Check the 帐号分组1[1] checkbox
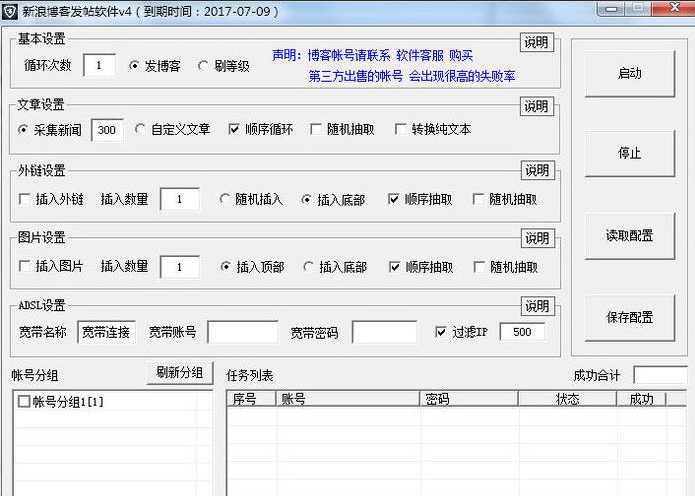The height and width of the screenshot is (496, 695). [x=24, y=402]
